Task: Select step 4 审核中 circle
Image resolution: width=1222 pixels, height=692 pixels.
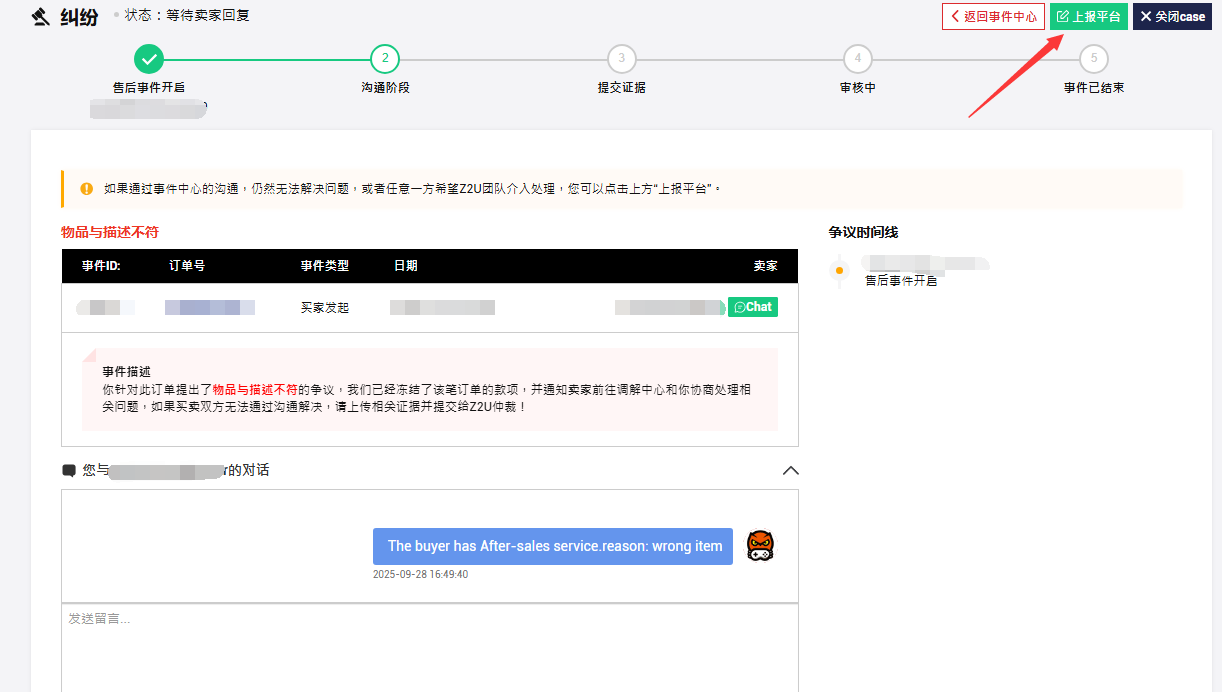Action: (x=857, y=59)
